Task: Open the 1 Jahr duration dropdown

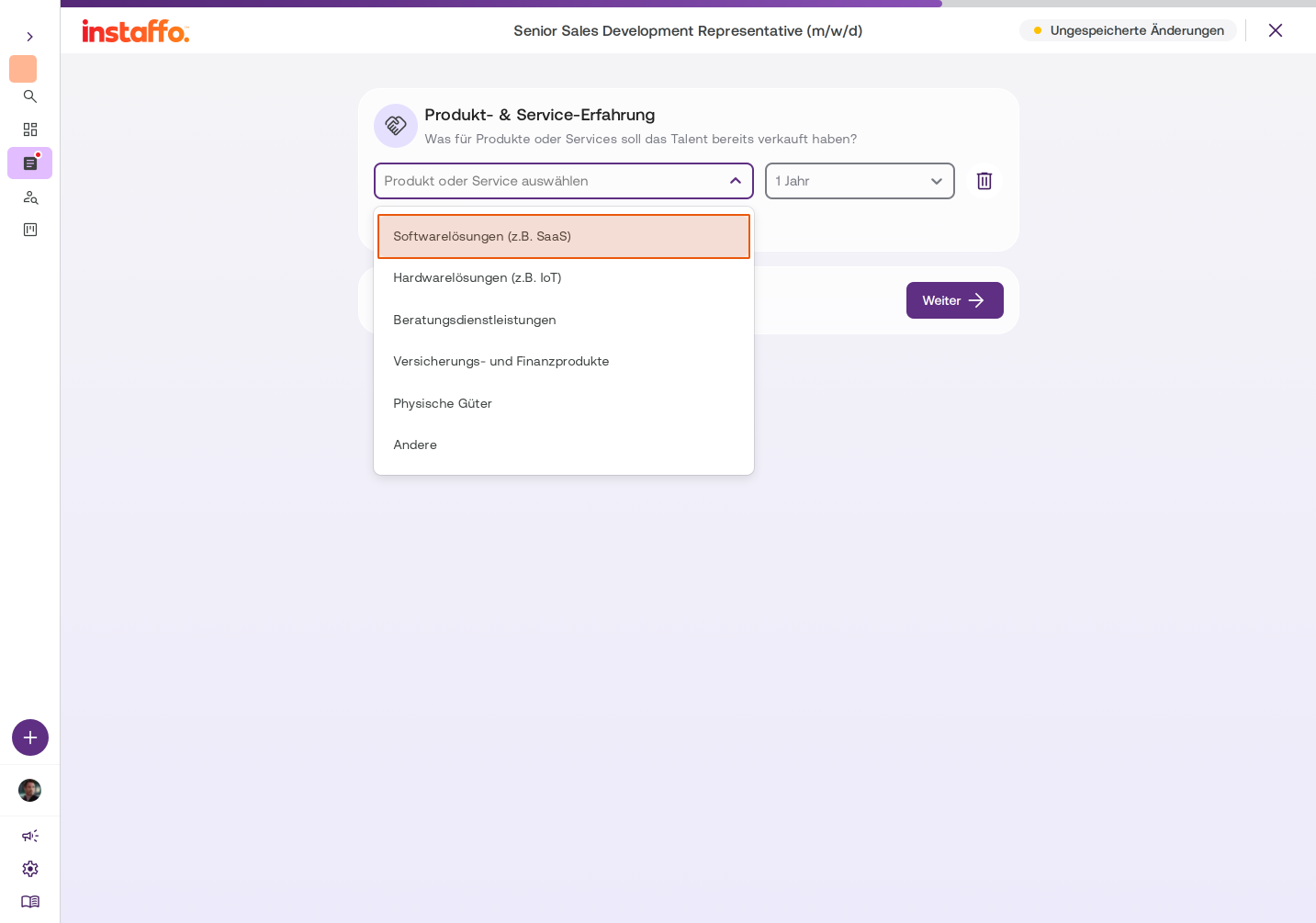Action: [x=860, y=181]
